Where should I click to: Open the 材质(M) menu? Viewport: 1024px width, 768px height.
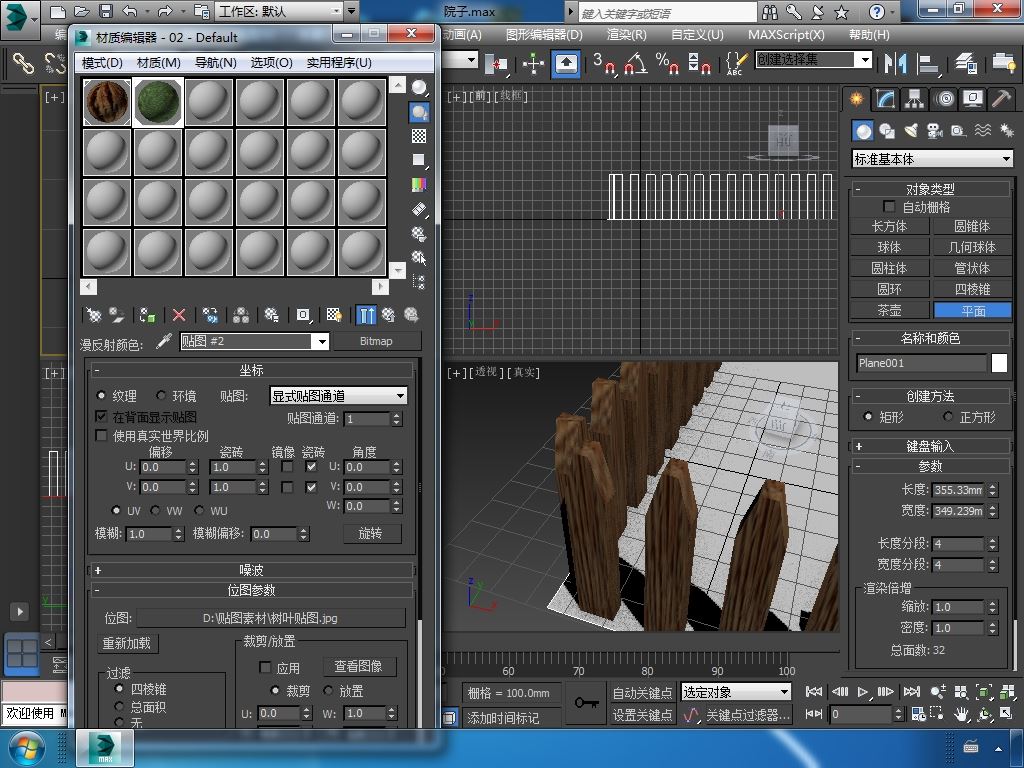[x=159, y=63]
